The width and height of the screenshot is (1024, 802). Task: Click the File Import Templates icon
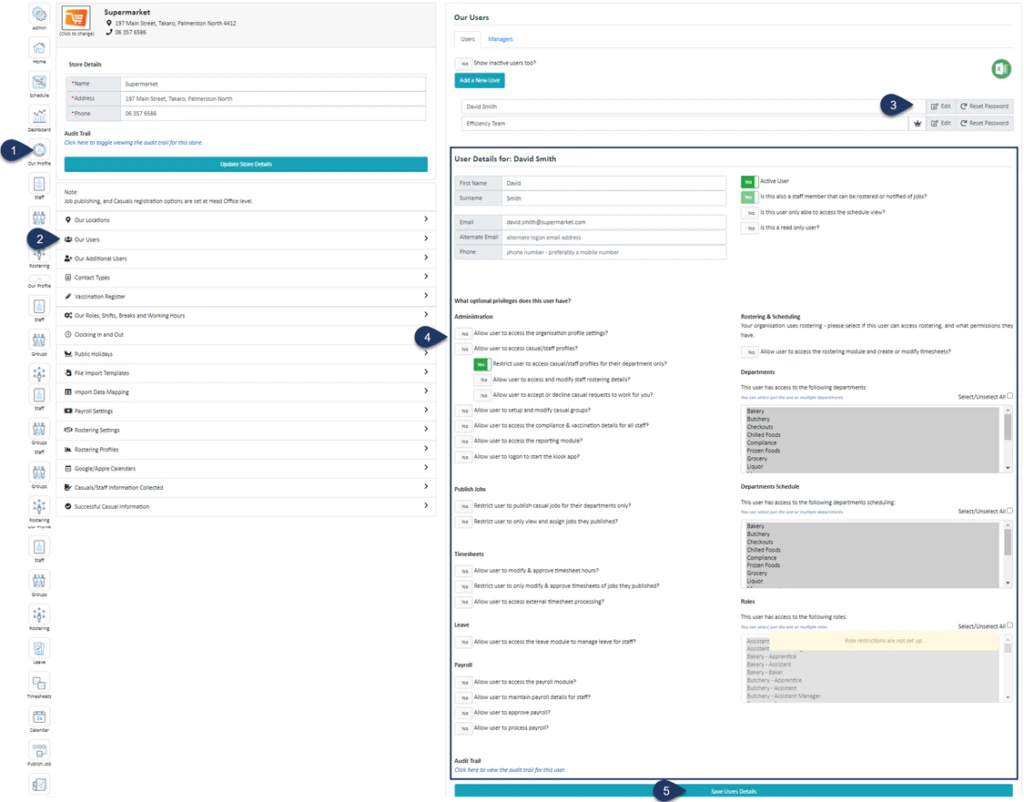pyautogui.click(x=68, y=373)
